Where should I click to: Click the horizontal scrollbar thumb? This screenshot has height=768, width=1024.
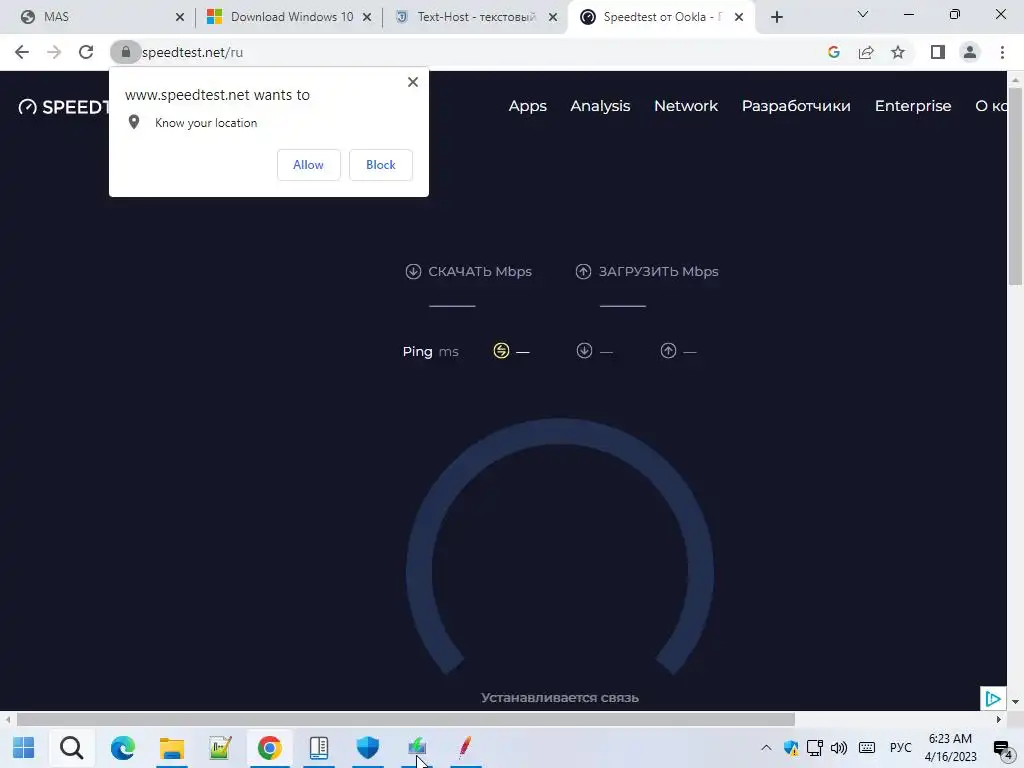tap(406, 720)
